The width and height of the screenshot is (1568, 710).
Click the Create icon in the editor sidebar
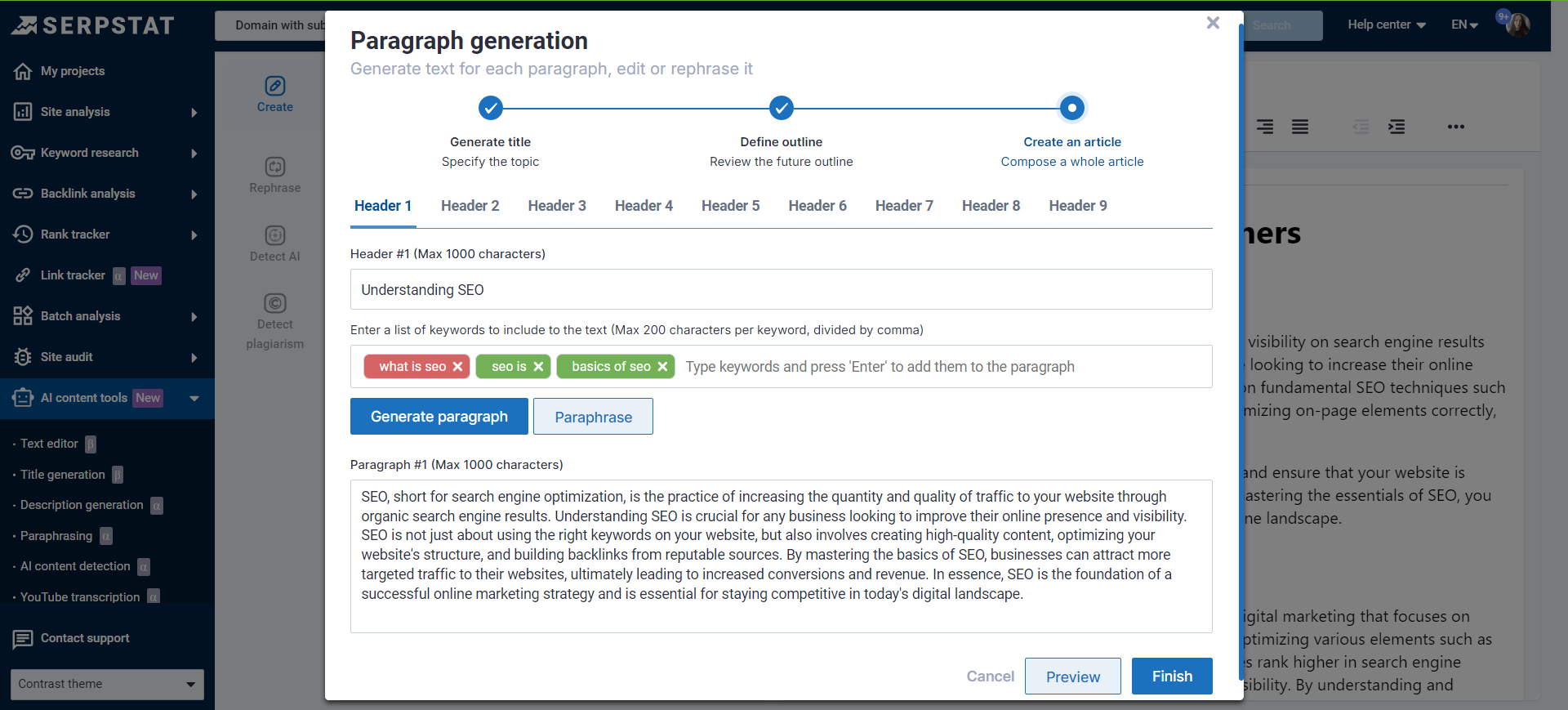point(275,86)
